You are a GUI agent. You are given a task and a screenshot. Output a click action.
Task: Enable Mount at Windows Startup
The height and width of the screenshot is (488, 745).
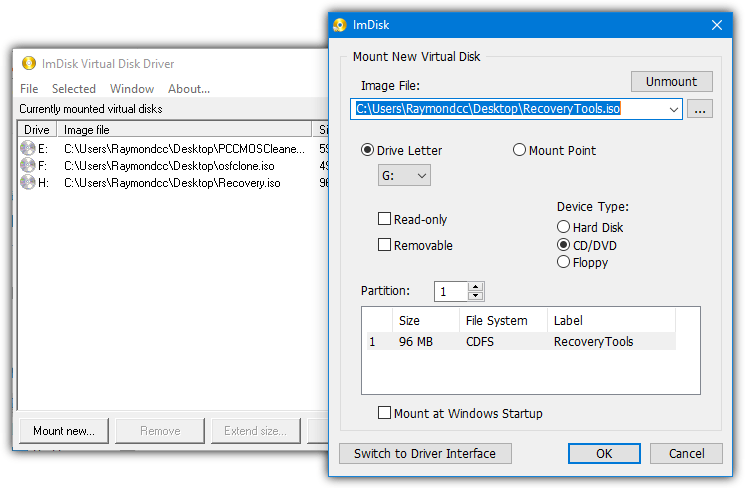coord(384,412)
